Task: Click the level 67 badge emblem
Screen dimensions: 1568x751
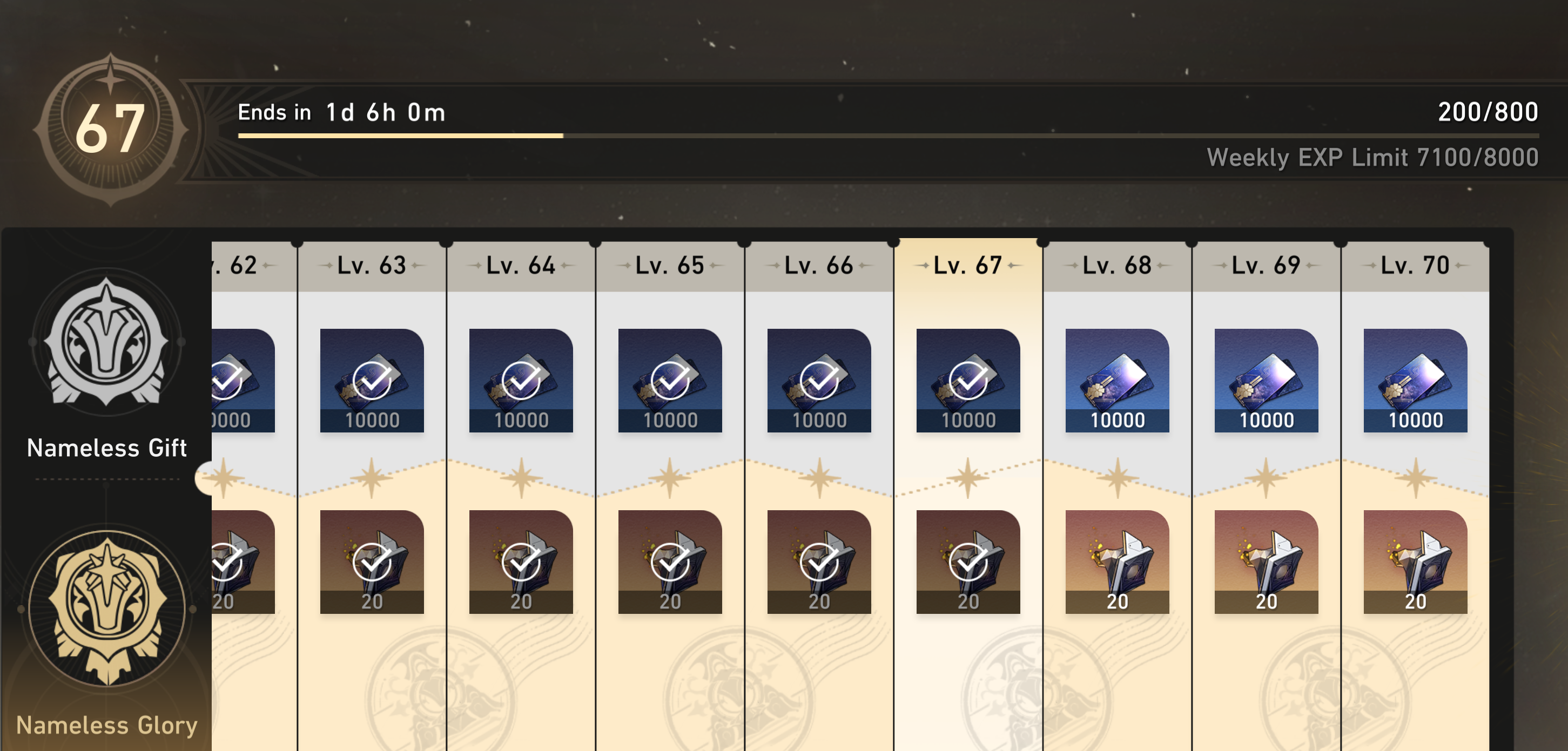Action: (x=110, y=128)
